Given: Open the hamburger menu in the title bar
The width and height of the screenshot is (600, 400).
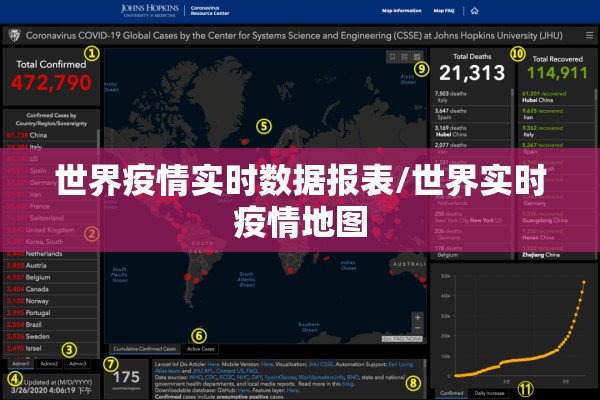Looking at the screenshot, I should tap(589, 35).
